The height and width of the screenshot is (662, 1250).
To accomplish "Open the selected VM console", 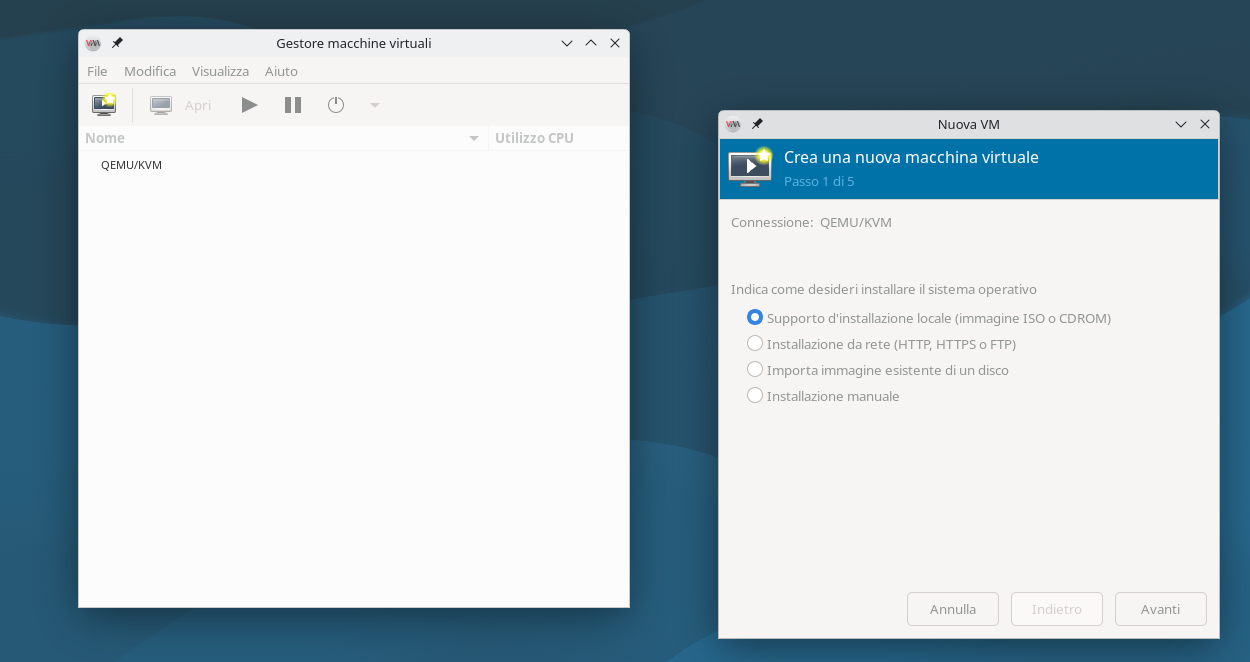I will pos(160,104).
